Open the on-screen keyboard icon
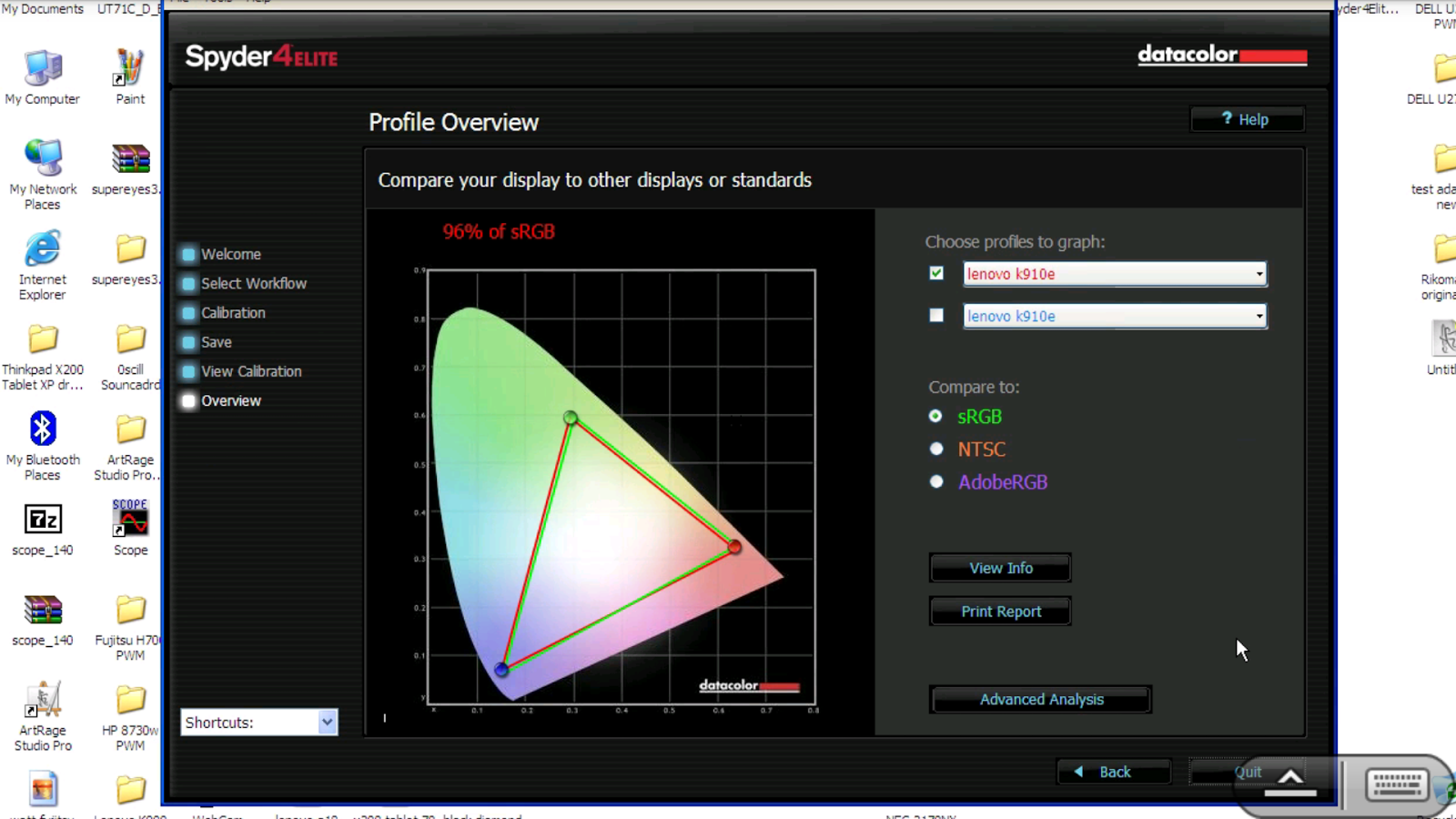The image size is (1456, 819). tap(1397, 784)
